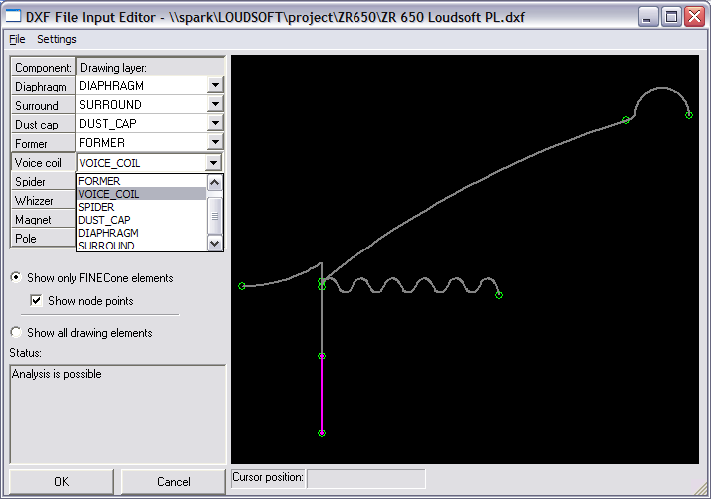This screenshot has height=499, width=711.
Task: Click the Pole component label
Action: point(43,239)
